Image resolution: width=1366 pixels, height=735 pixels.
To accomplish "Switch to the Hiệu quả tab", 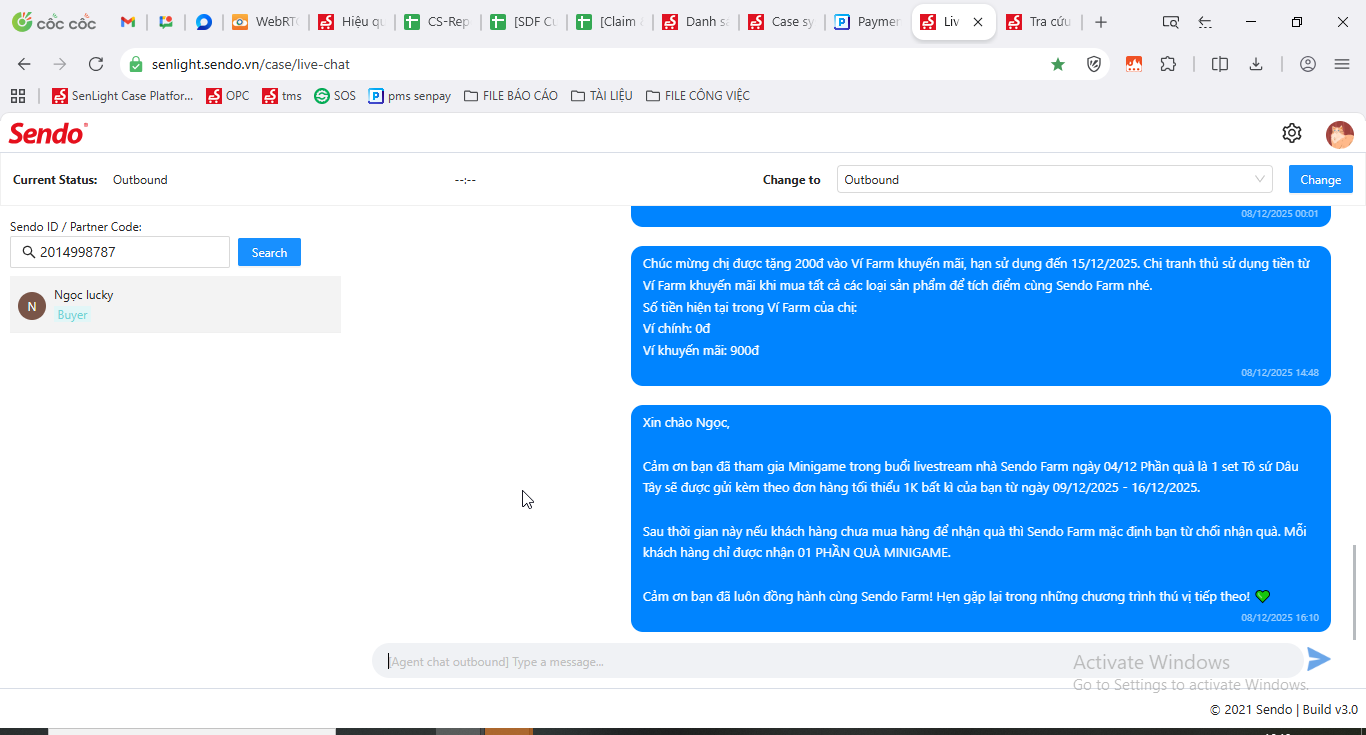I will 352,22.
